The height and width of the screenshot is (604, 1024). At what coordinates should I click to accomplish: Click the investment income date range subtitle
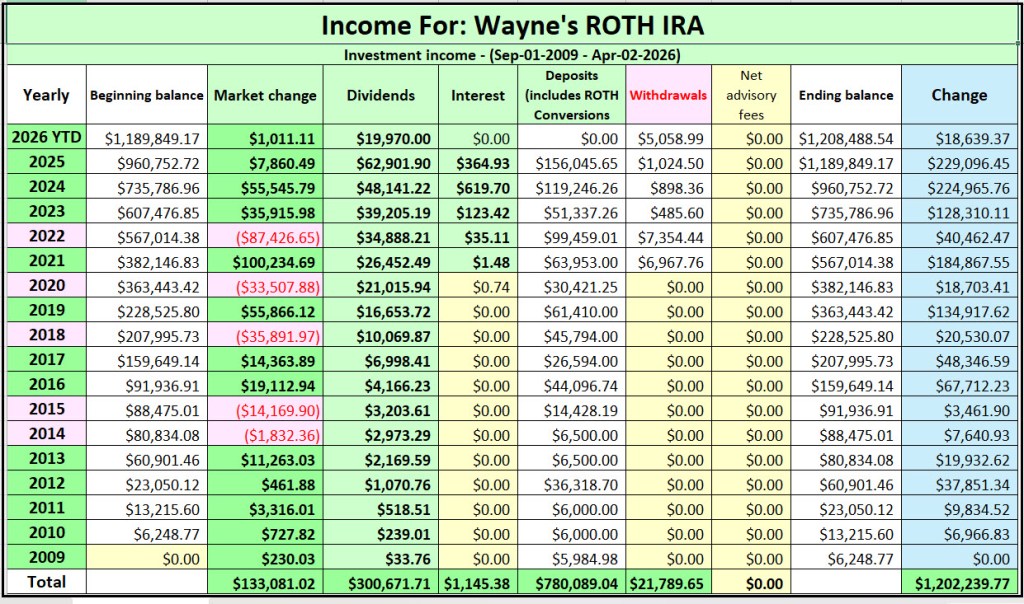pos(511,54)
